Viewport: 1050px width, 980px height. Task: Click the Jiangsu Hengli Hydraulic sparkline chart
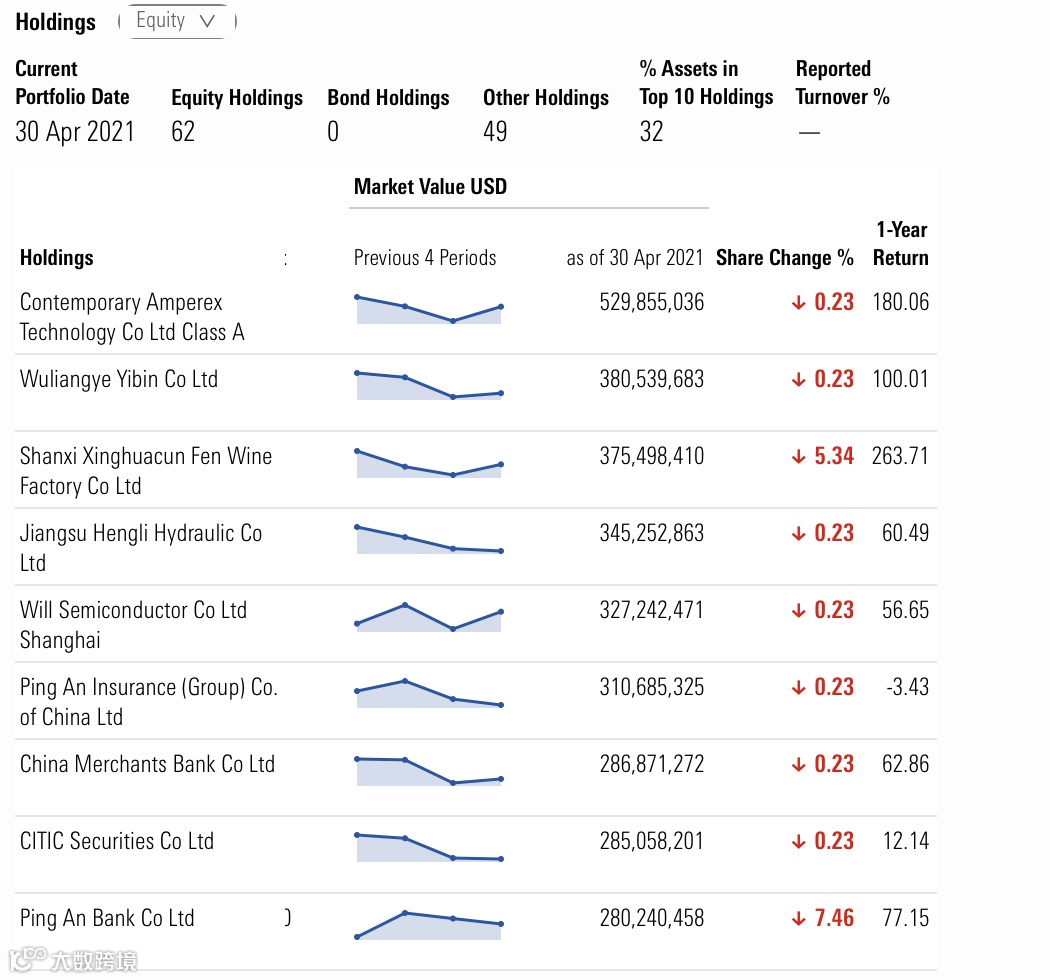[429, 539]
